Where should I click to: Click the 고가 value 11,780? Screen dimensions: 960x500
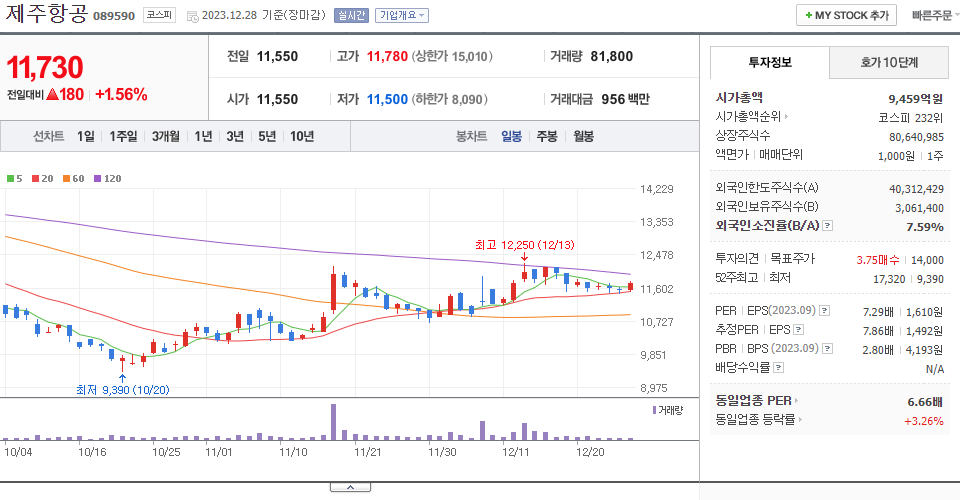click(387, 56)
